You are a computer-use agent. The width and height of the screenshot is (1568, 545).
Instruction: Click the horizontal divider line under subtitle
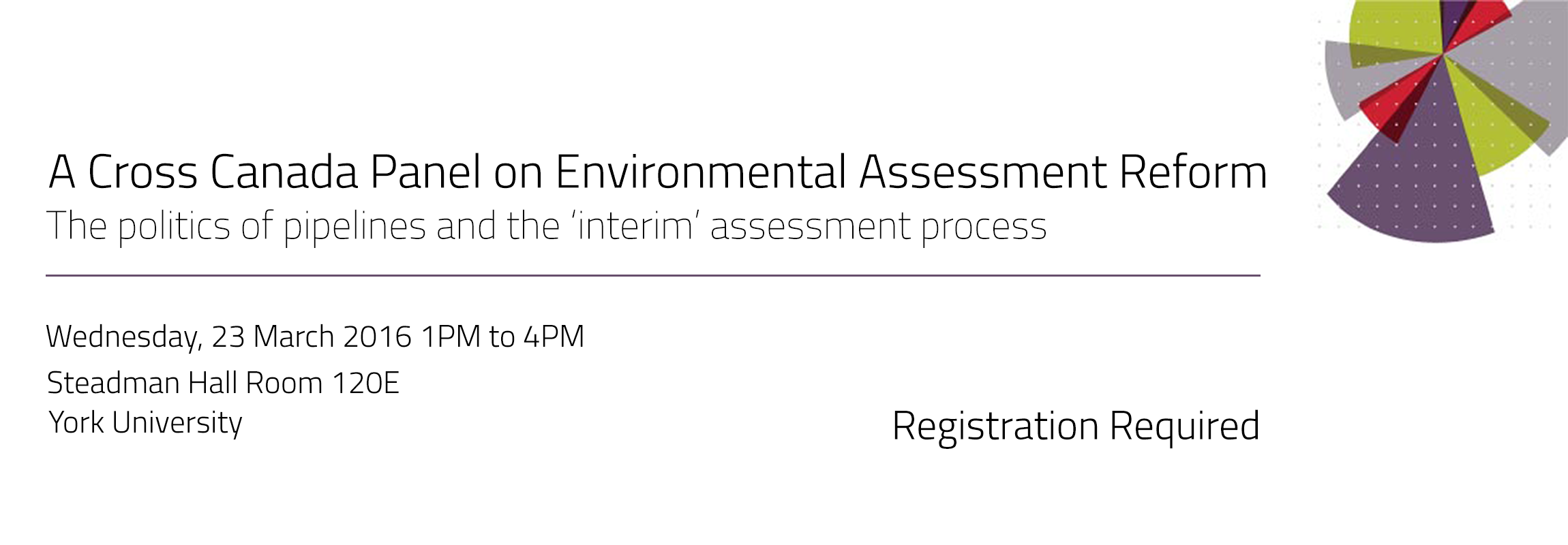(x=653, y=275)
